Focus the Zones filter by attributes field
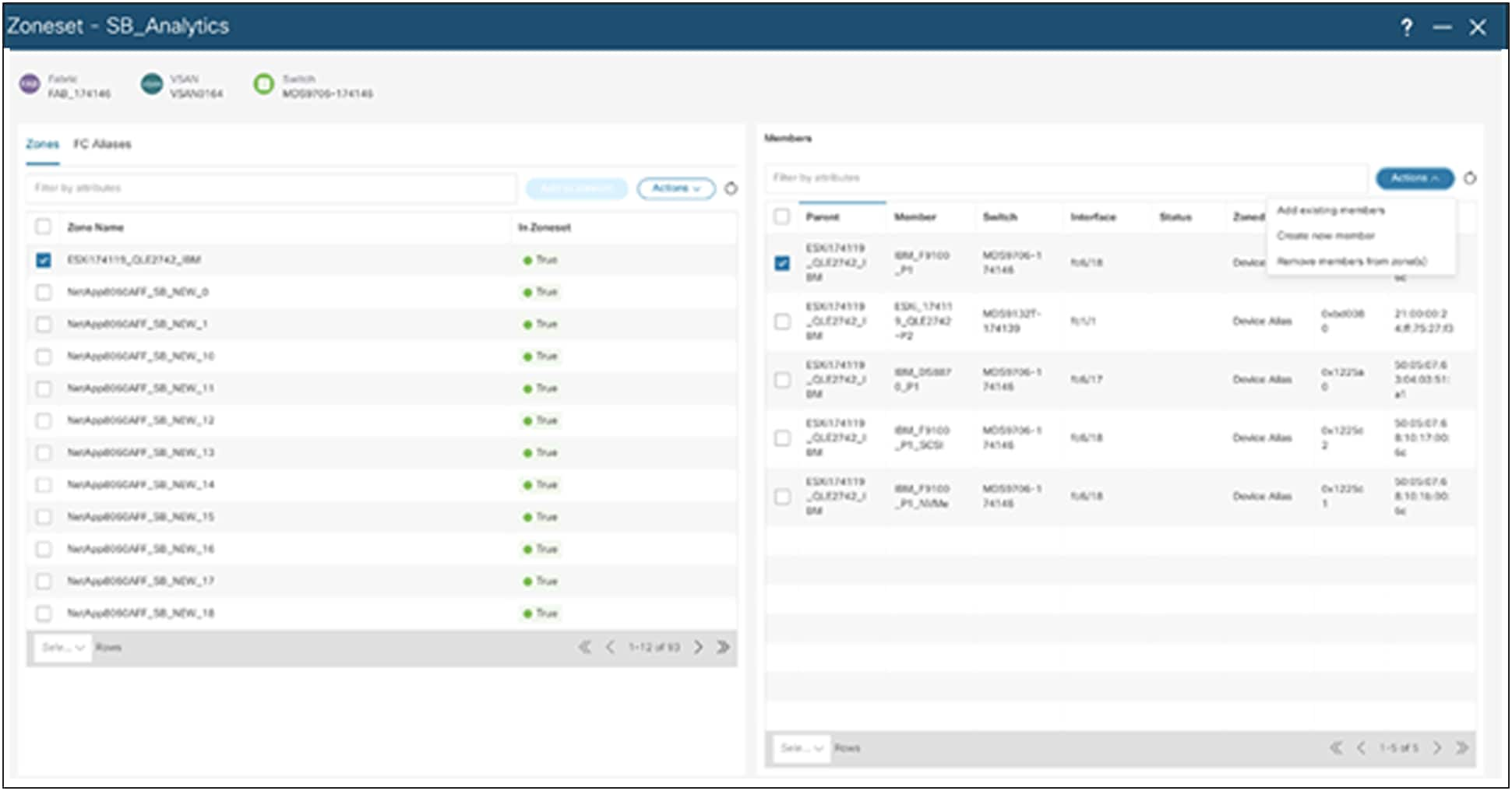The width and height of the screenshot is (1512, 791). pos(271,188)
